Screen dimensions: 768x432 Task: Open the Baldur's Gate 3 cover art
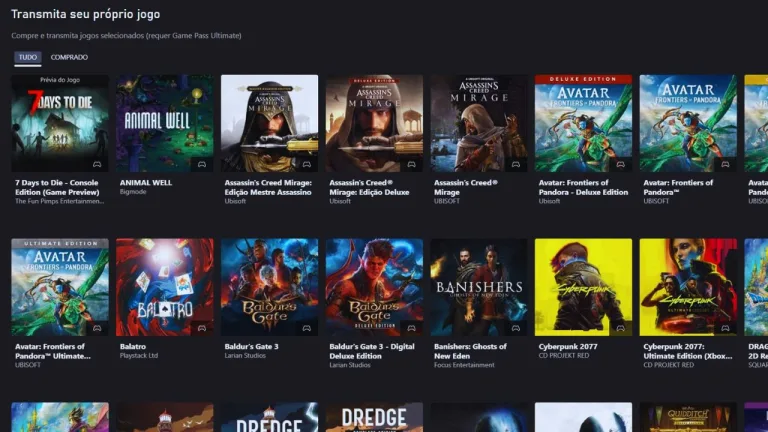(x=269, y=287)
